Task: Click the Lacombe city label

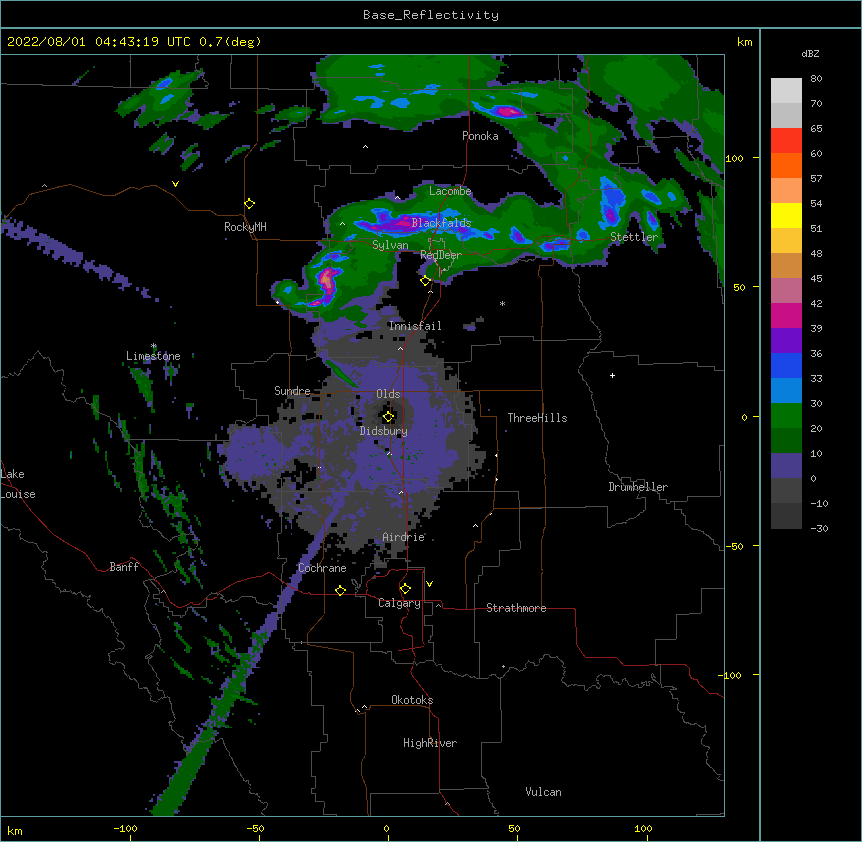Action: (x=450, y=191)
